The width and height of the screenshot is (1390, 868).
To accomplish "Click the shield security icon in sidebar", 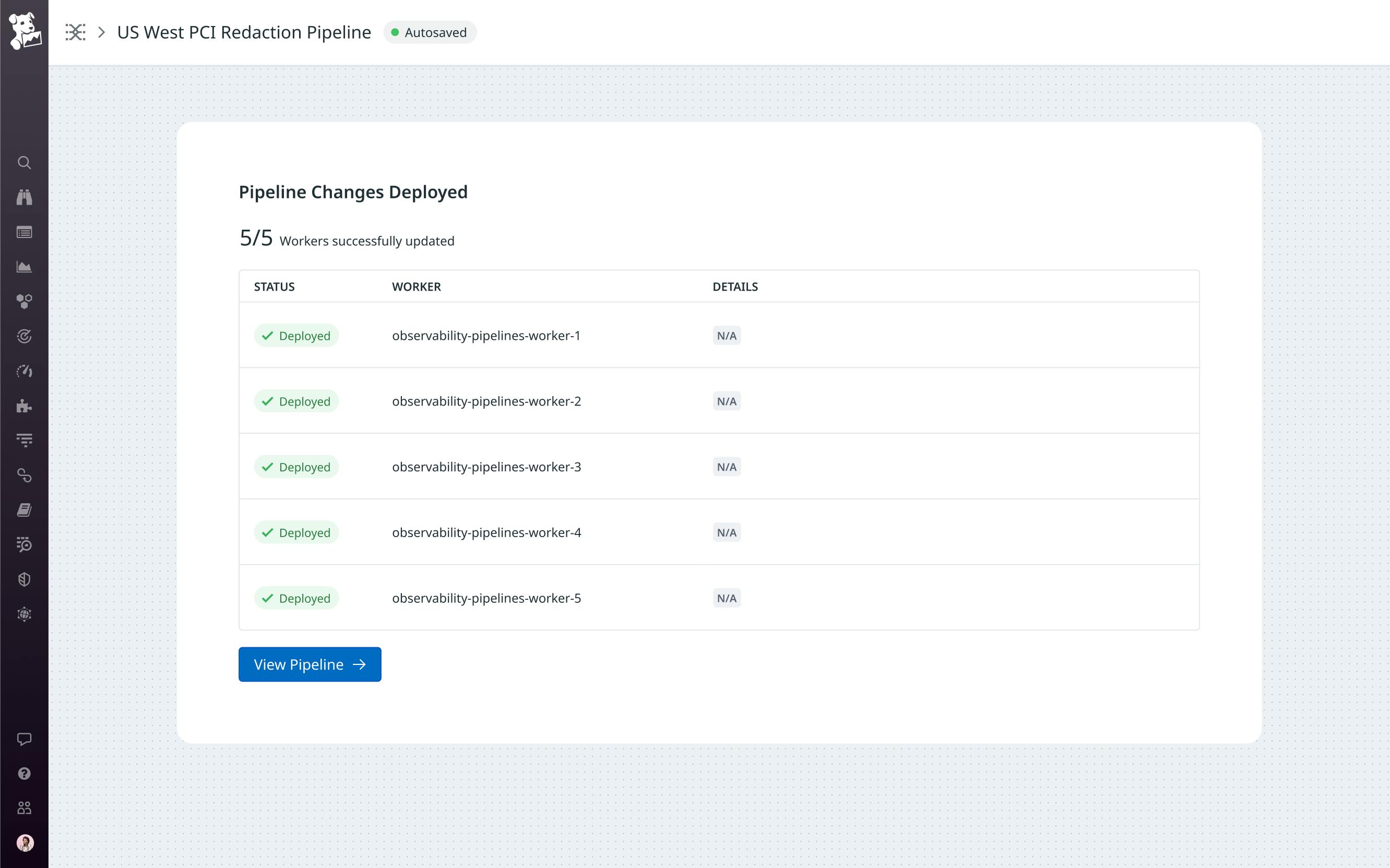I will (x=24, y=579).
